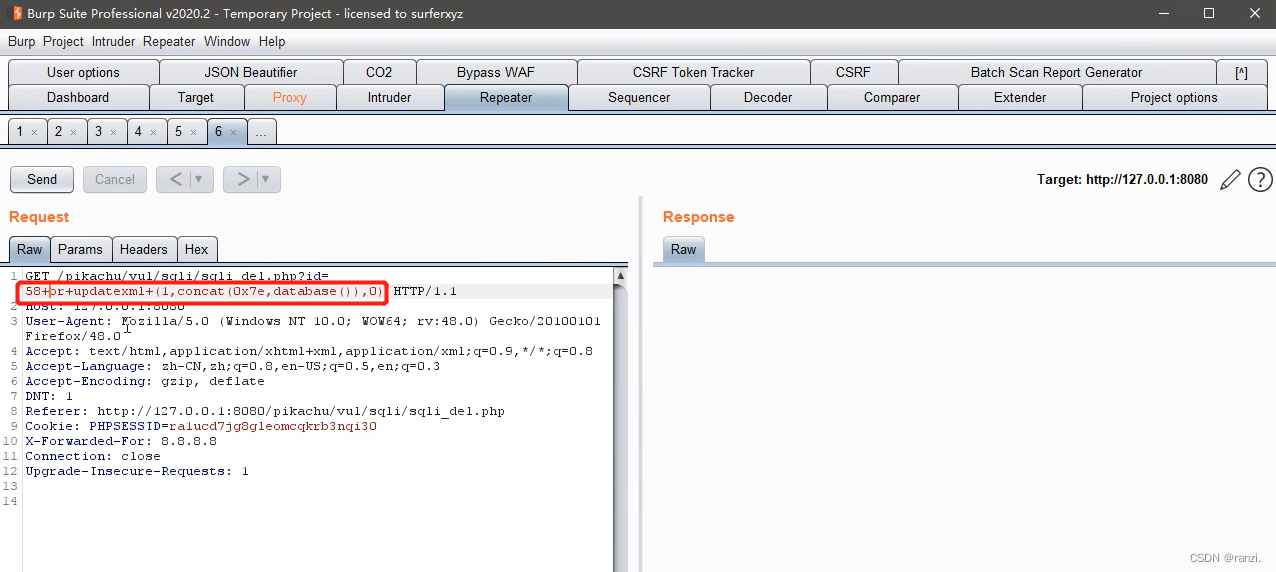
Task: Click the scroll-up arrow of request editor
Action: 620,276
